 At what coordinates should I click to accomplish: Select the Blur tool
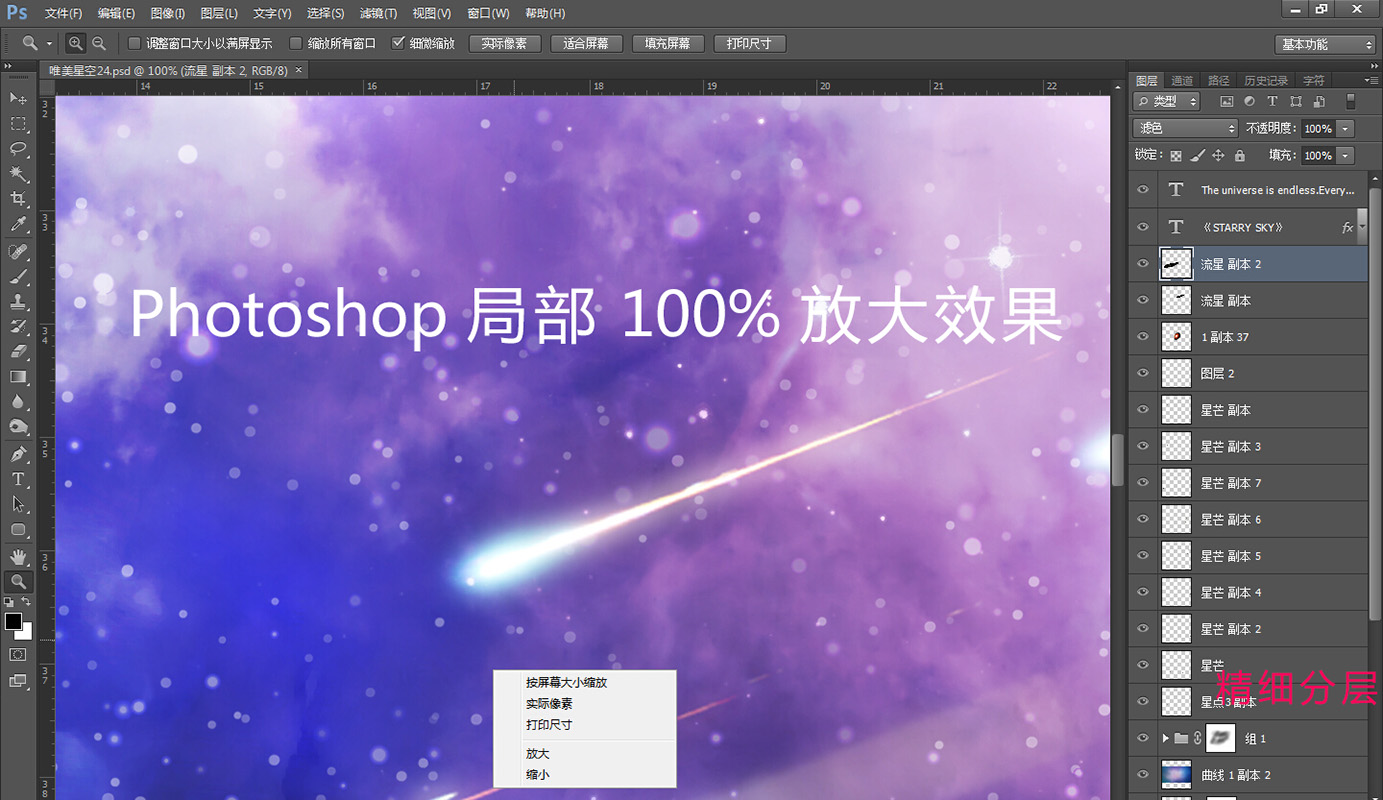coord(18,402)
